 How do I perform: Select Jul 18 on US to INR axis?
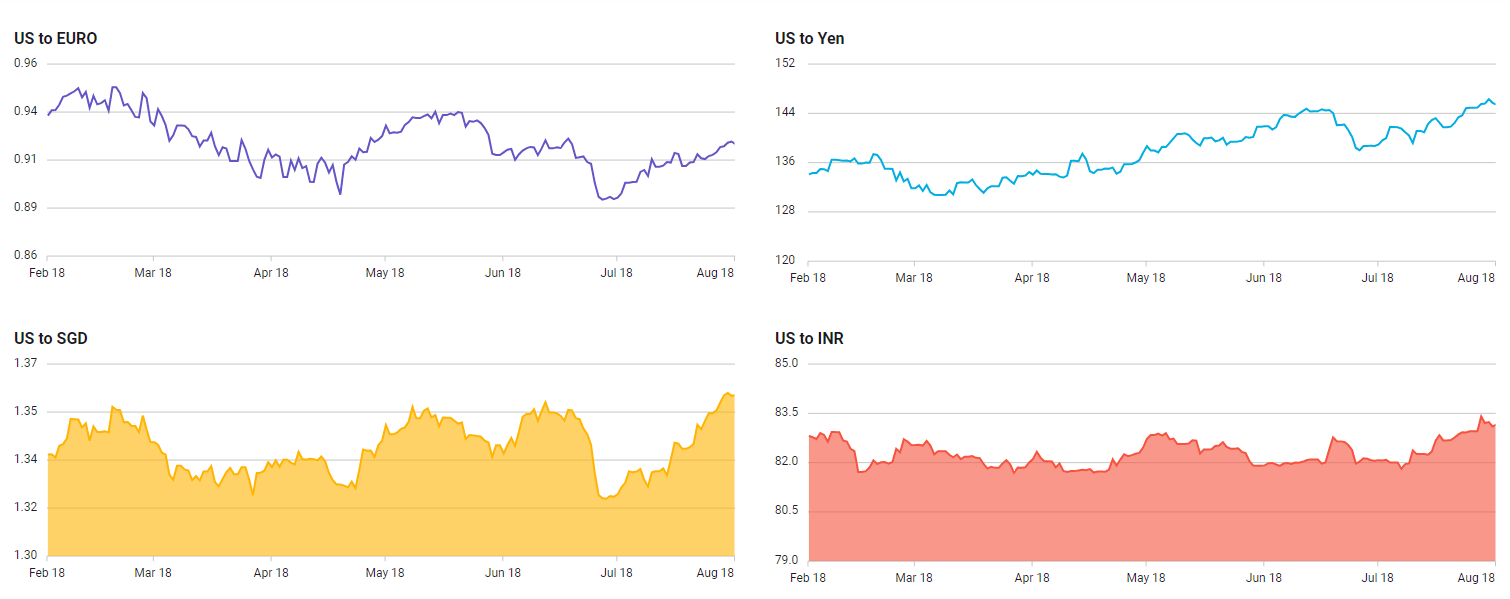point(1377,578)
